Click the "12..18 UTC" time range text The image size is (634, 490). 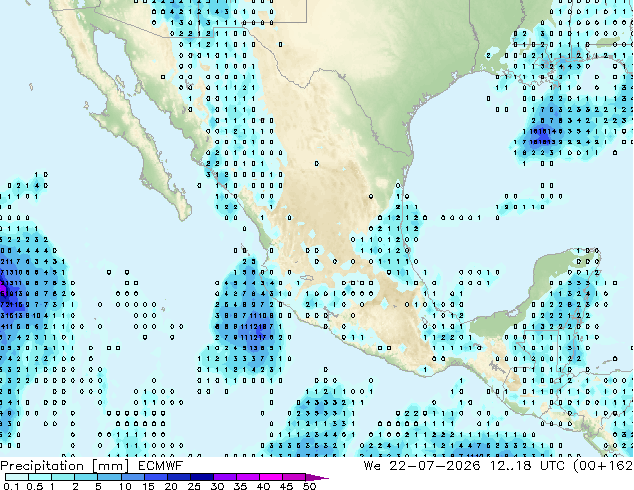[526, 466]
